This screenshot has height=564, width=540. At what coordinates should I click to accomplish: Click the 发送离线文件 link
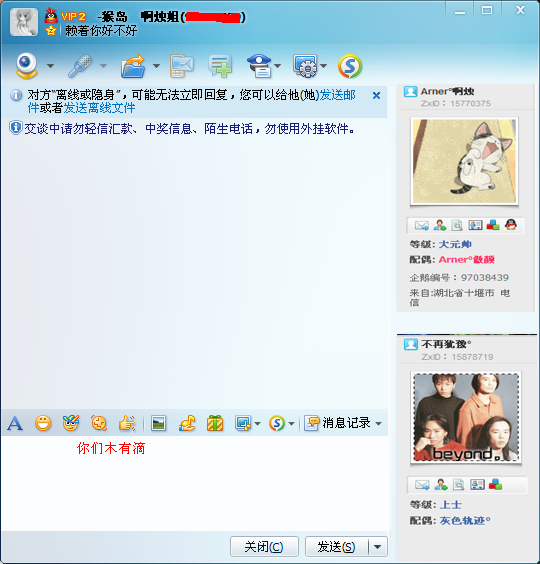(99, 108)
